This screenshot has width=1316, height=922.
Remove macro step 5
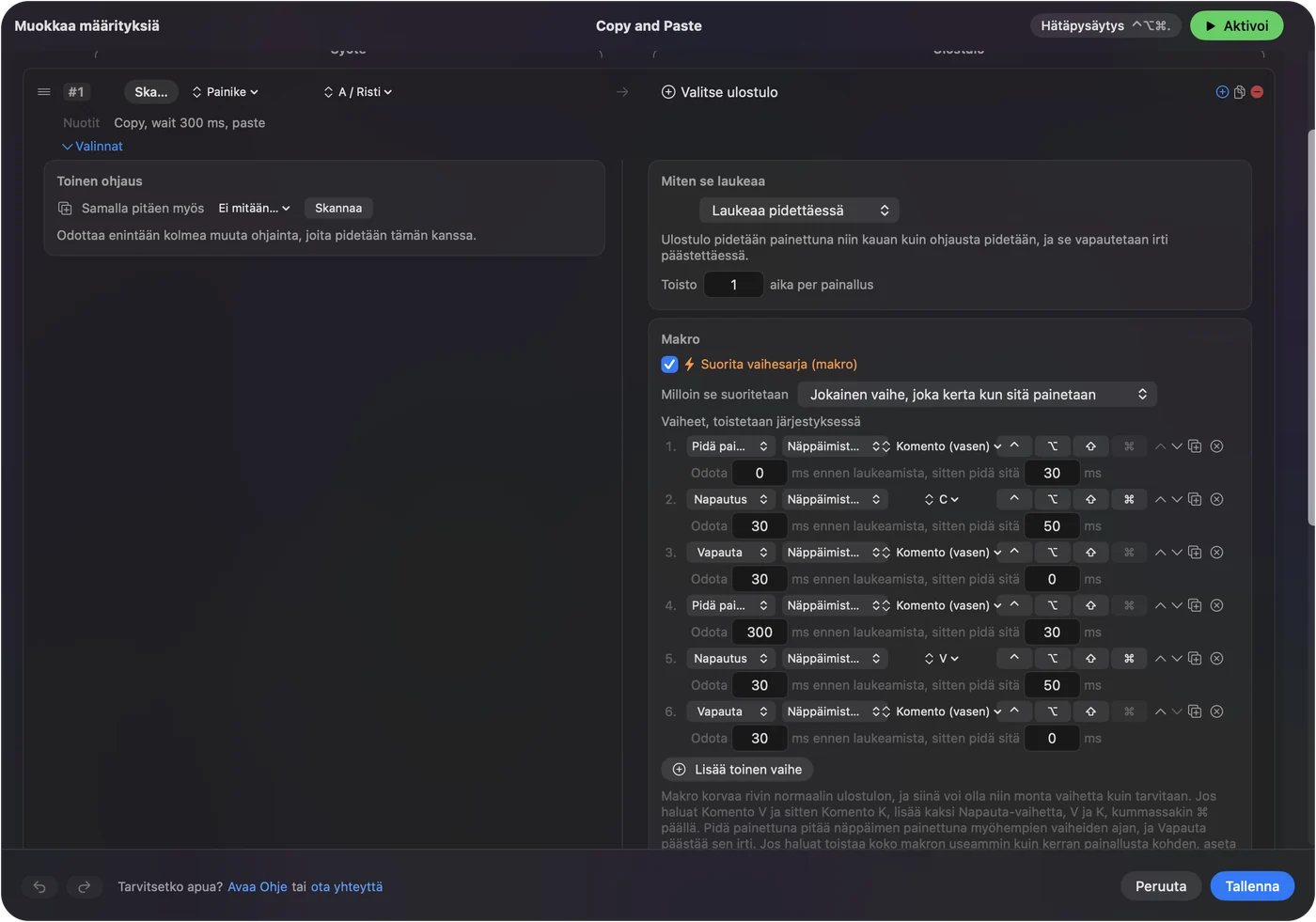[x=1216, y=659]
